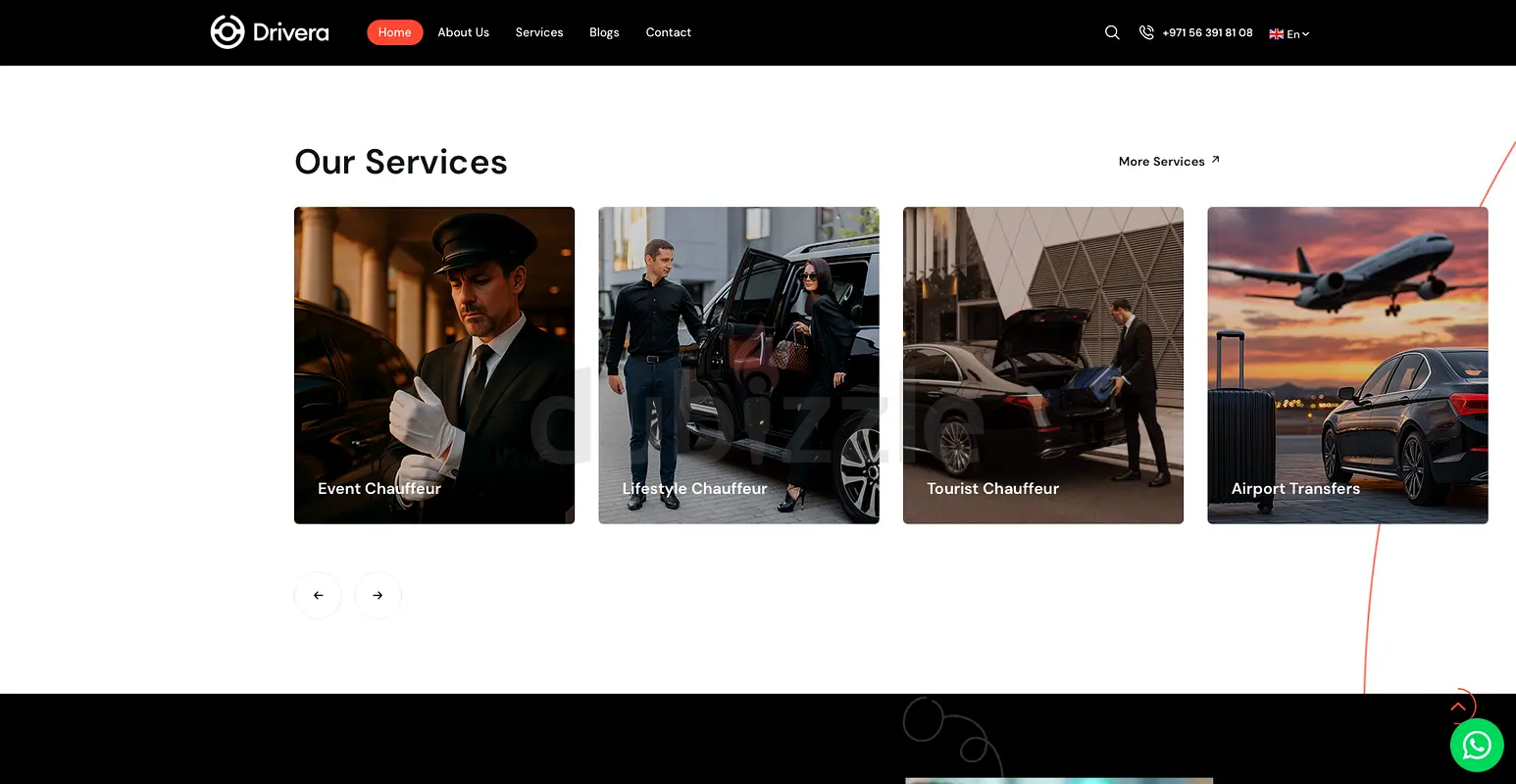This screenshot has height=784, width=1516.
Task: Click the Drivera logo icon
Action: 227,32
